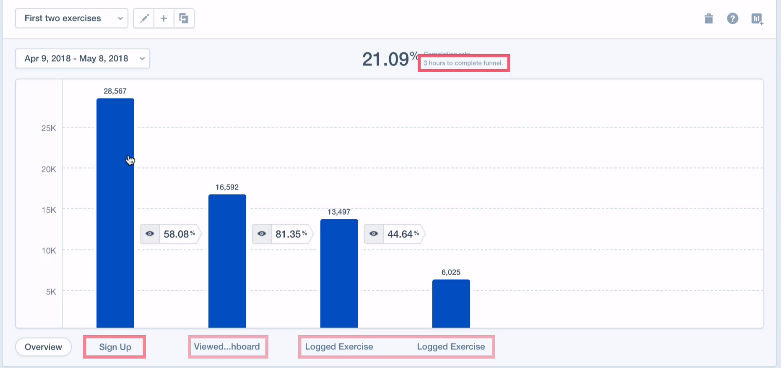The height and width of the screenshot is (368, 781).
Task: Duplicate the funnel with the copy icon
Action: [x=184, y=18]
